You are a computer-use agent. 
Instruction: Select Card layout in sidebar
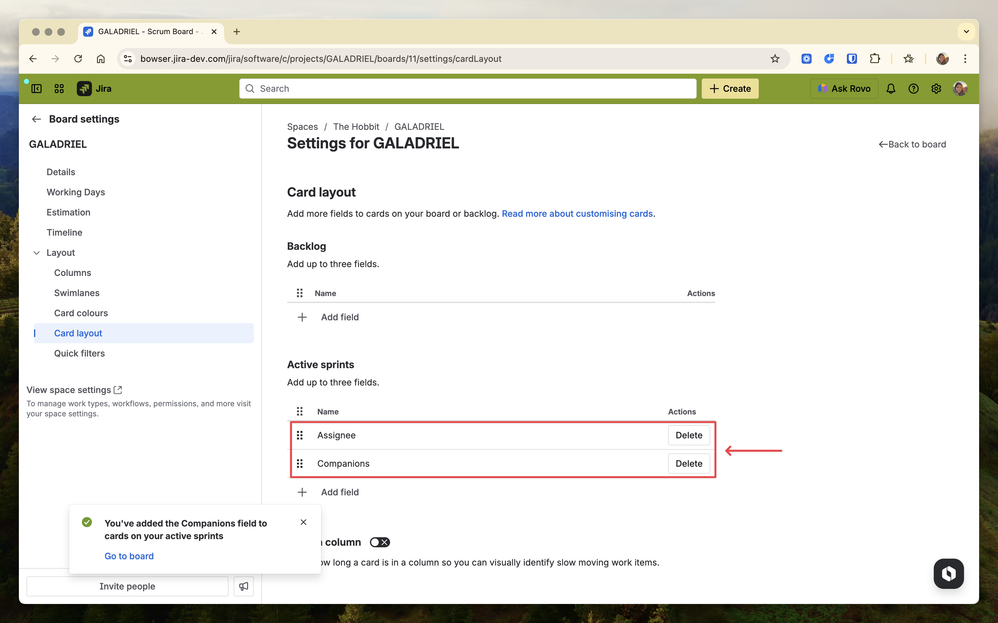[144, 333]
